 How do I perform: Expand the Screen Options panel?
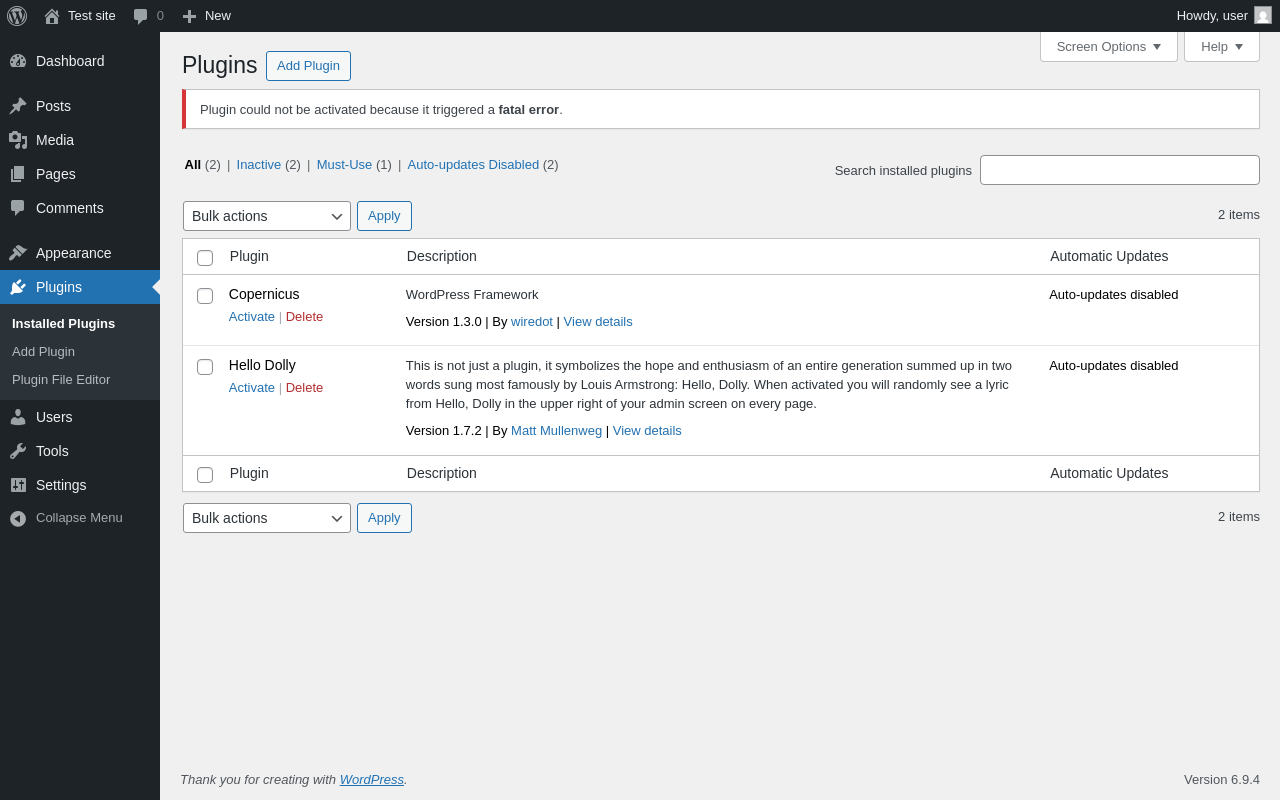coord(1108,46)
